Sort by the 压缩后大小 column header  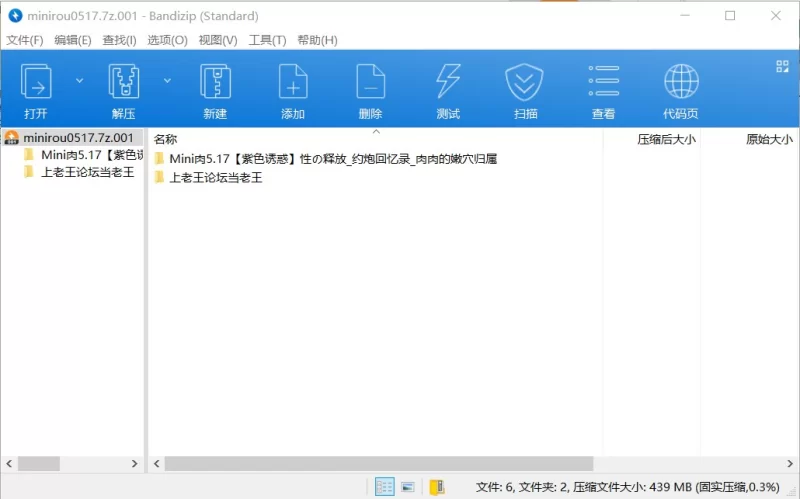(x=666, y=139)
